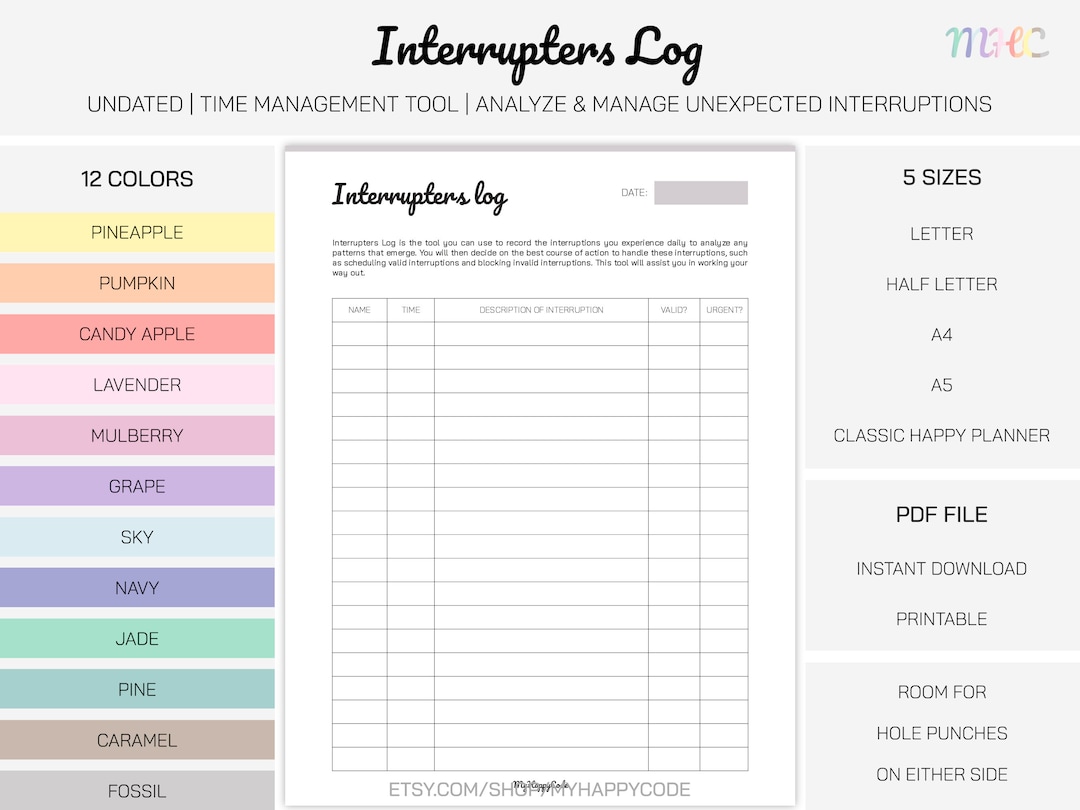
Task: Select the Sky color swatch
Action: (137, 537)
